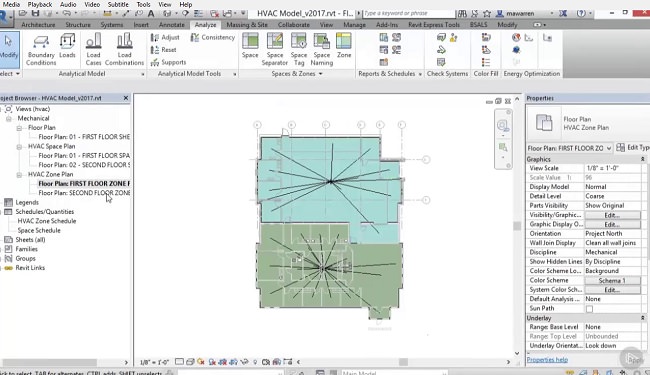Open the Manage ribbon tab

coord(354,25)
